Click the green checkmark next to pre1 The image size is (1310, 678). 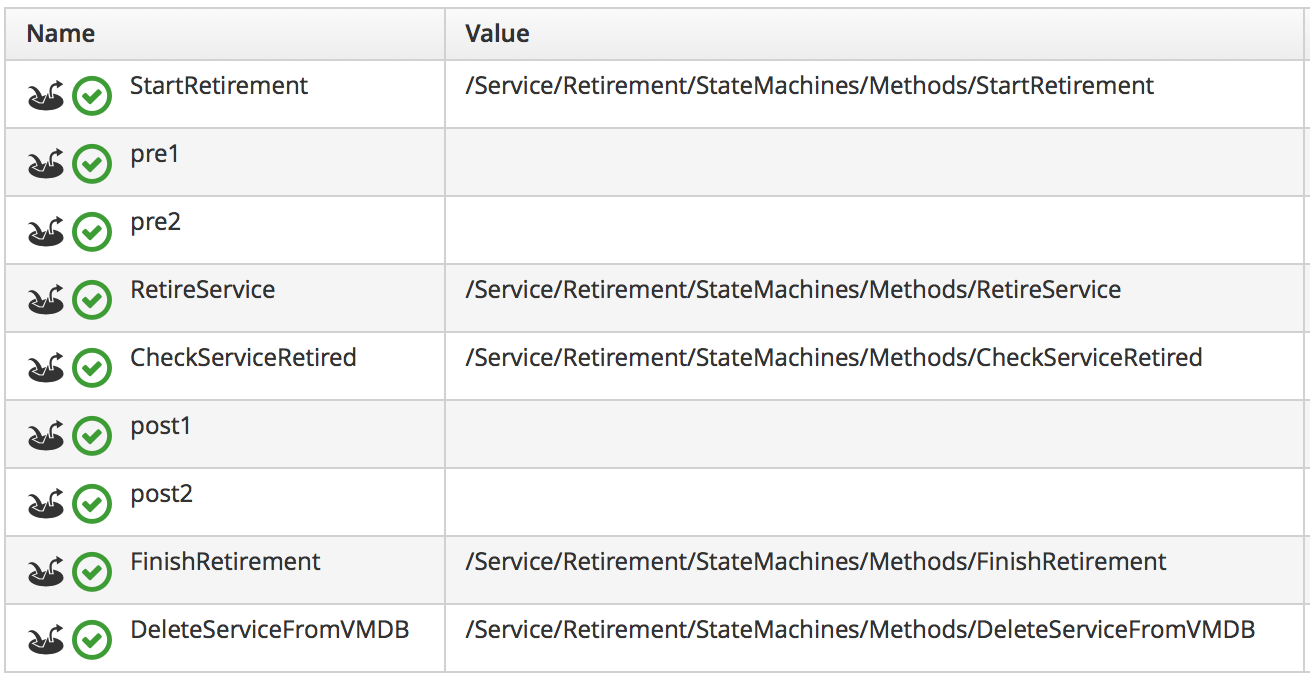pos(92,164)
